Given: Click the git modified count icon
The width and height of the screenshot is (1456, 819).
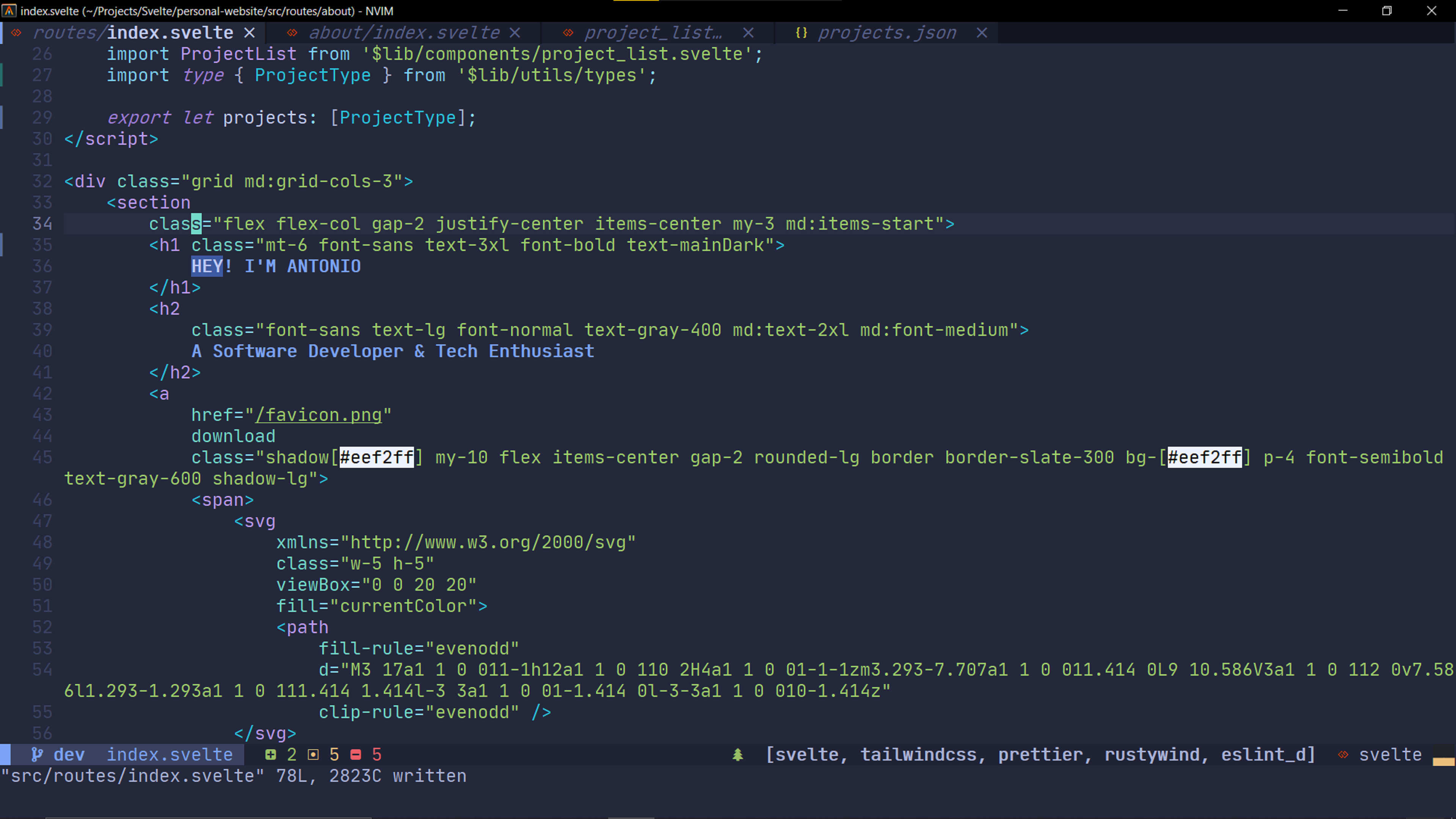Looking at the screenshot, I should click(x=313, y=754).
